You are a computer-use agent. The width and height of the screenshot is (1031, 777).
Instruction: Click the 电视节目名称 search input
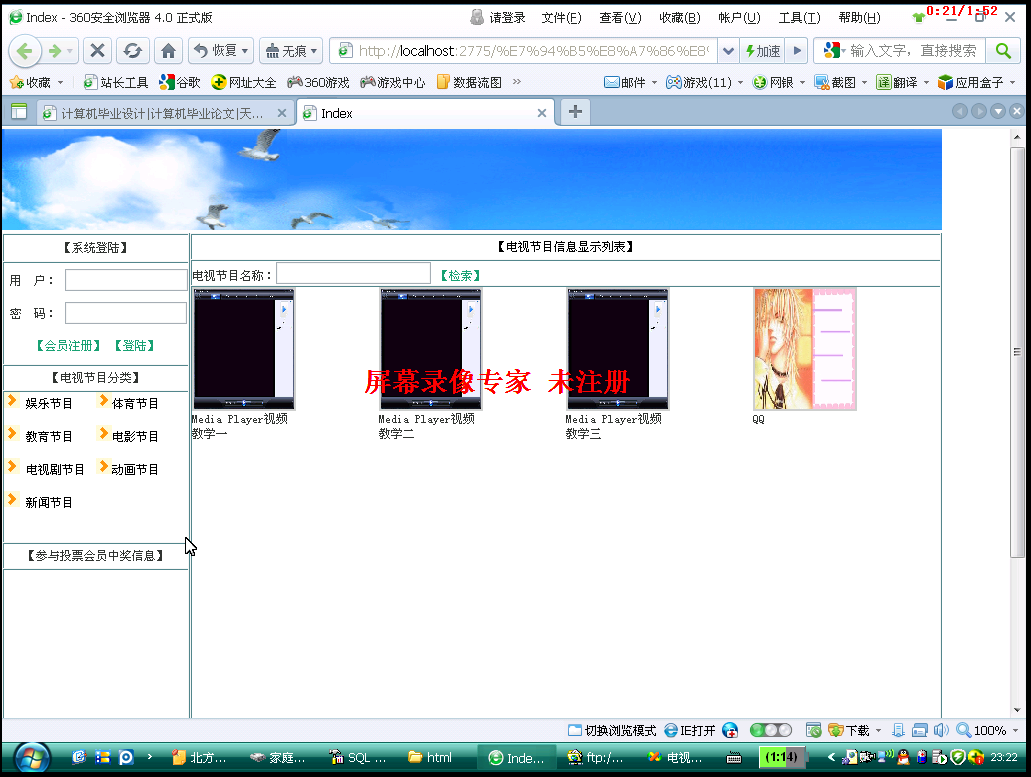[x=353, y=273]
